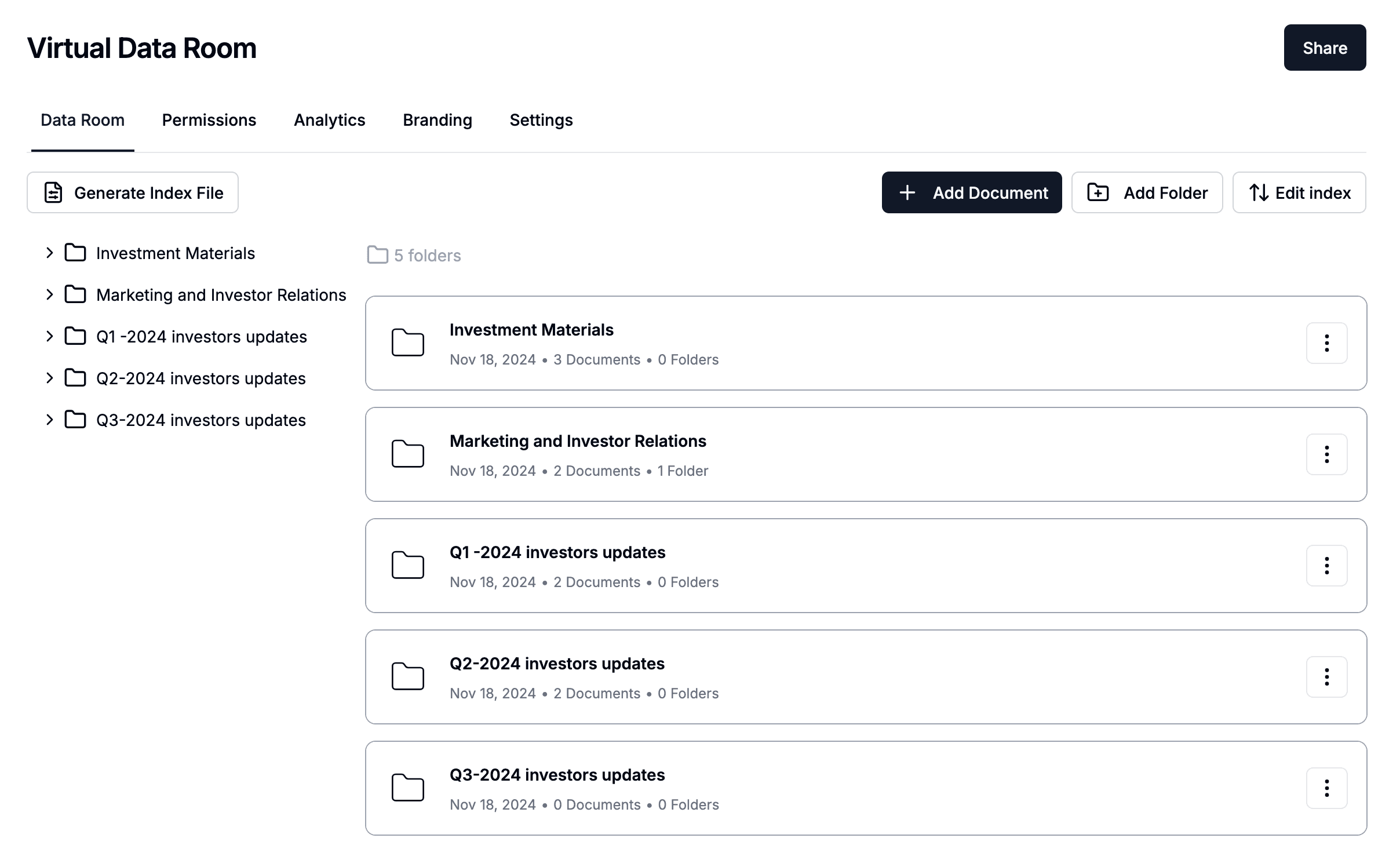Open the Investment Materials card title

(531, 330)
